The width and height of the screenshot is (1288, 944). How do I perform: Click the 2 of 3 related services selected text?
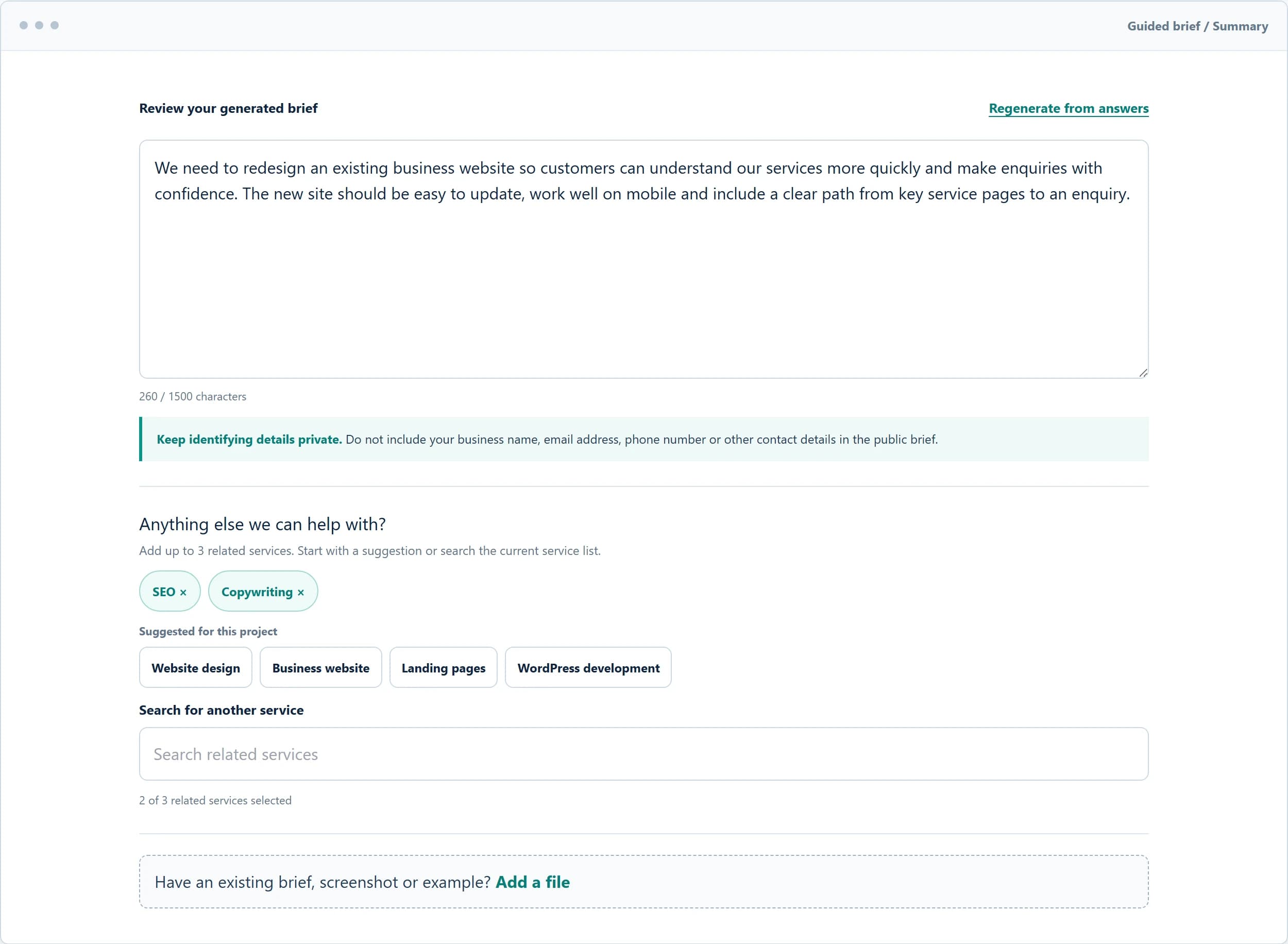[x=215, y=800]
